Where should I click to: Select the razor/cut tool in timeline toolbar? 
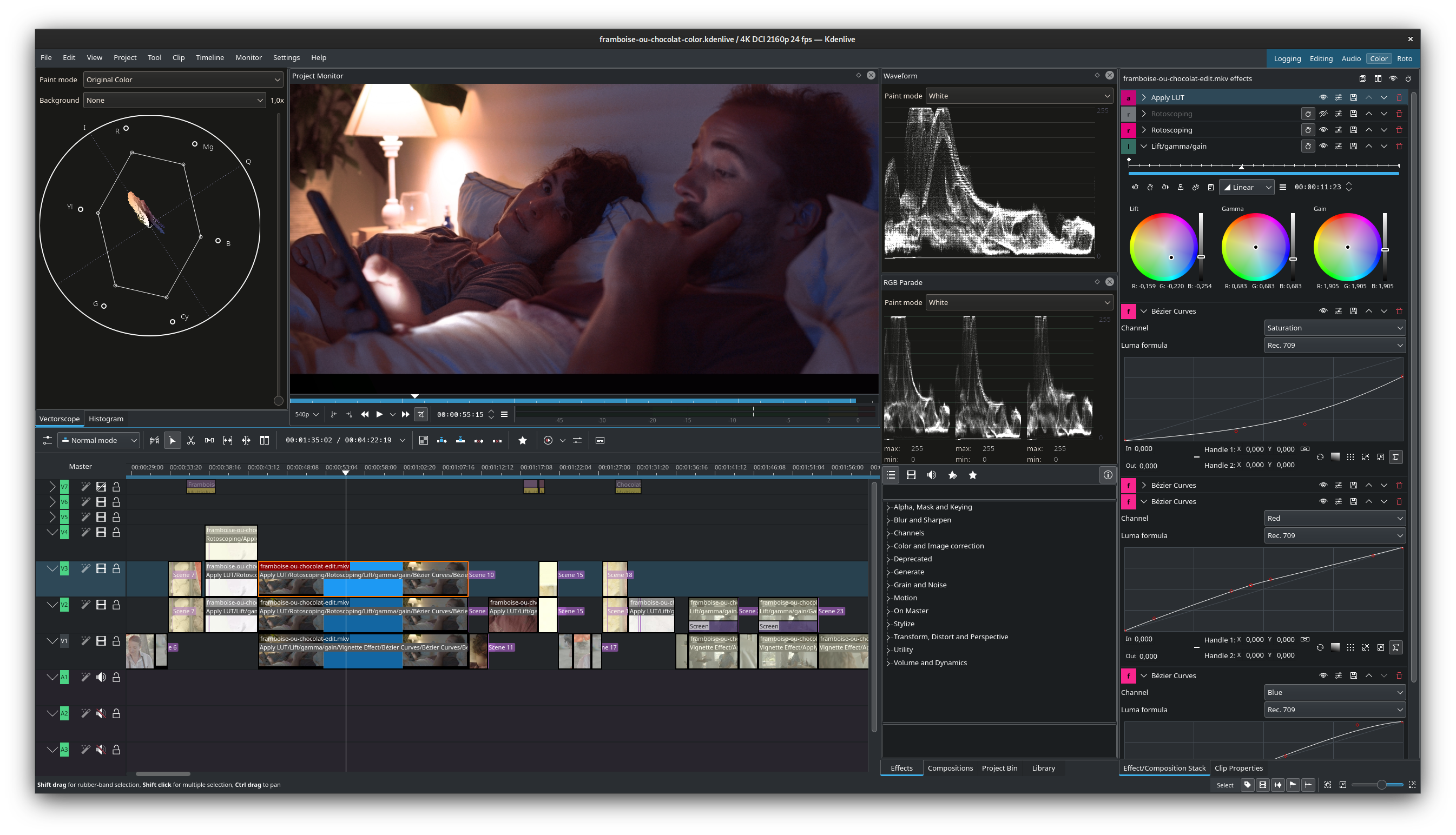pos(191,440)
